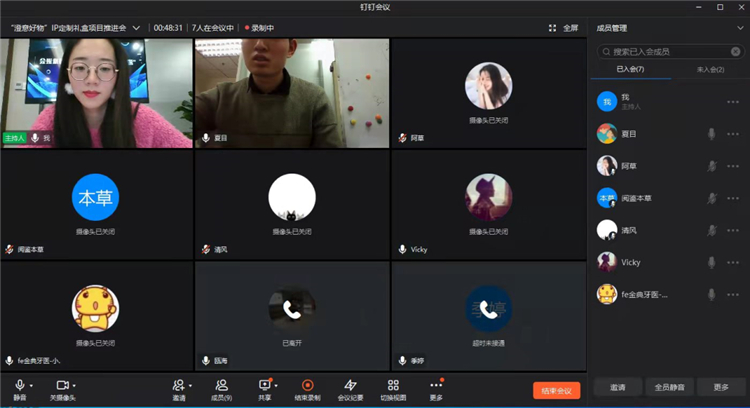Image resolution: width=750 pixels, height=408 pixels.
Task: Click the cartoon avatar on fe金典牙医 tile
Action: (x=95, y=309)
